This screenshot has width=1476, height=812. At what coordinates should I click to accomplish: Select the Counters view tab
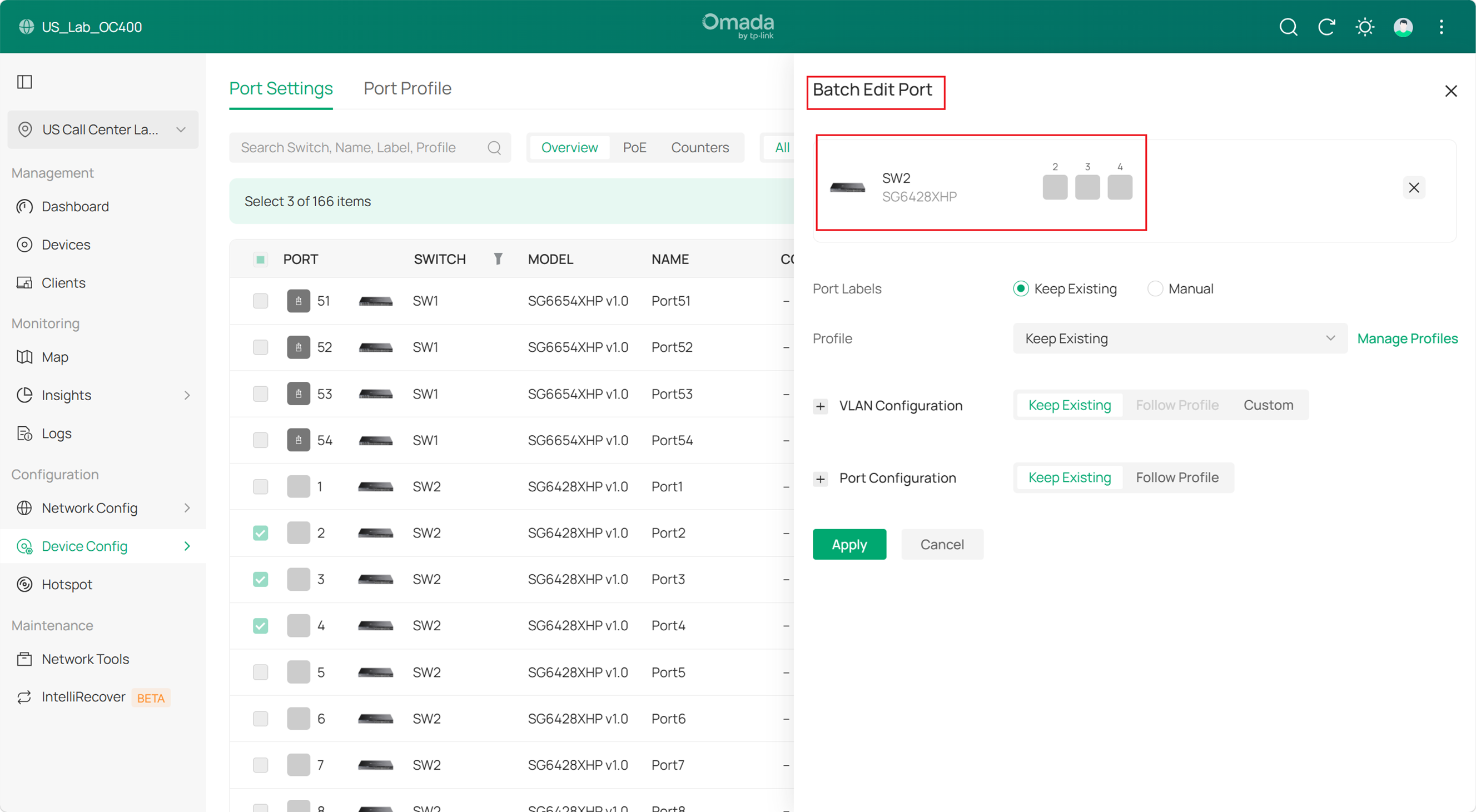pyautogui.click(x=699, y=148)
